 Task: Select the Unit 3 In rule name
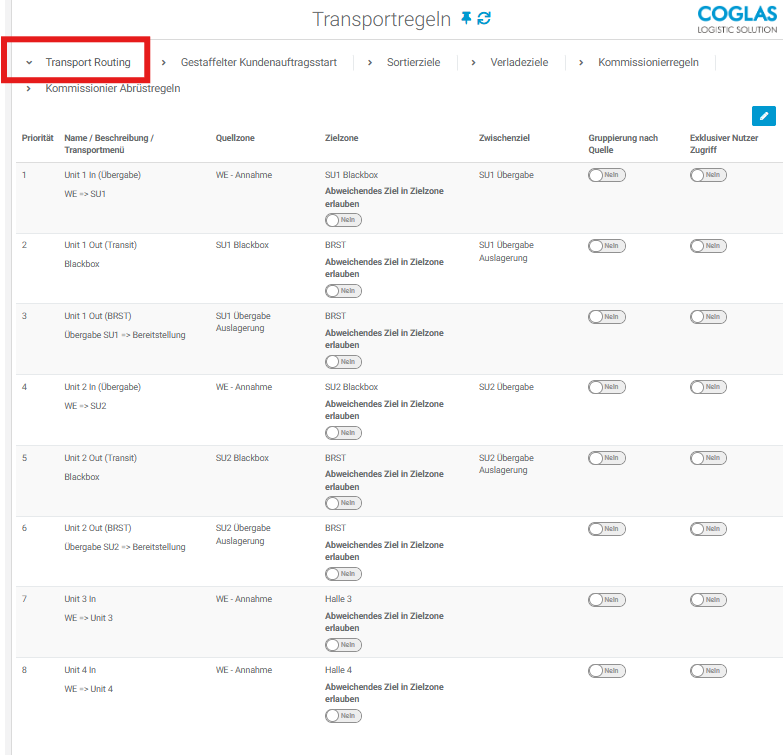pos(80,599)
